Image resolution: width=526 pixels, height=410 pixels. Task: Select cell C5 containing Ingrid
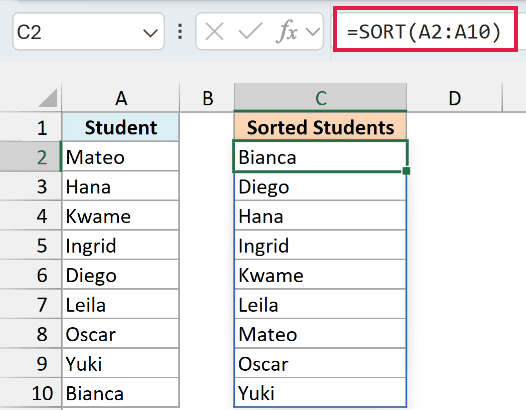pos(320,245)
